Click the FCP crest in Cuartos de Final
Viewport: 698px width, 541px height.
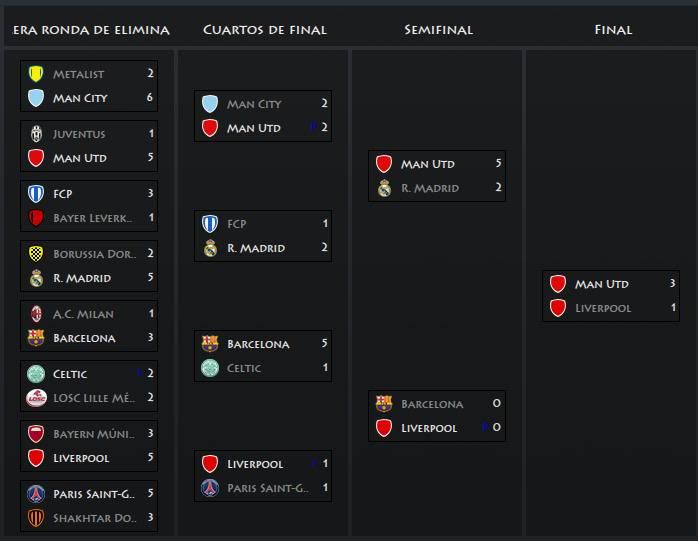coord(210,224)
